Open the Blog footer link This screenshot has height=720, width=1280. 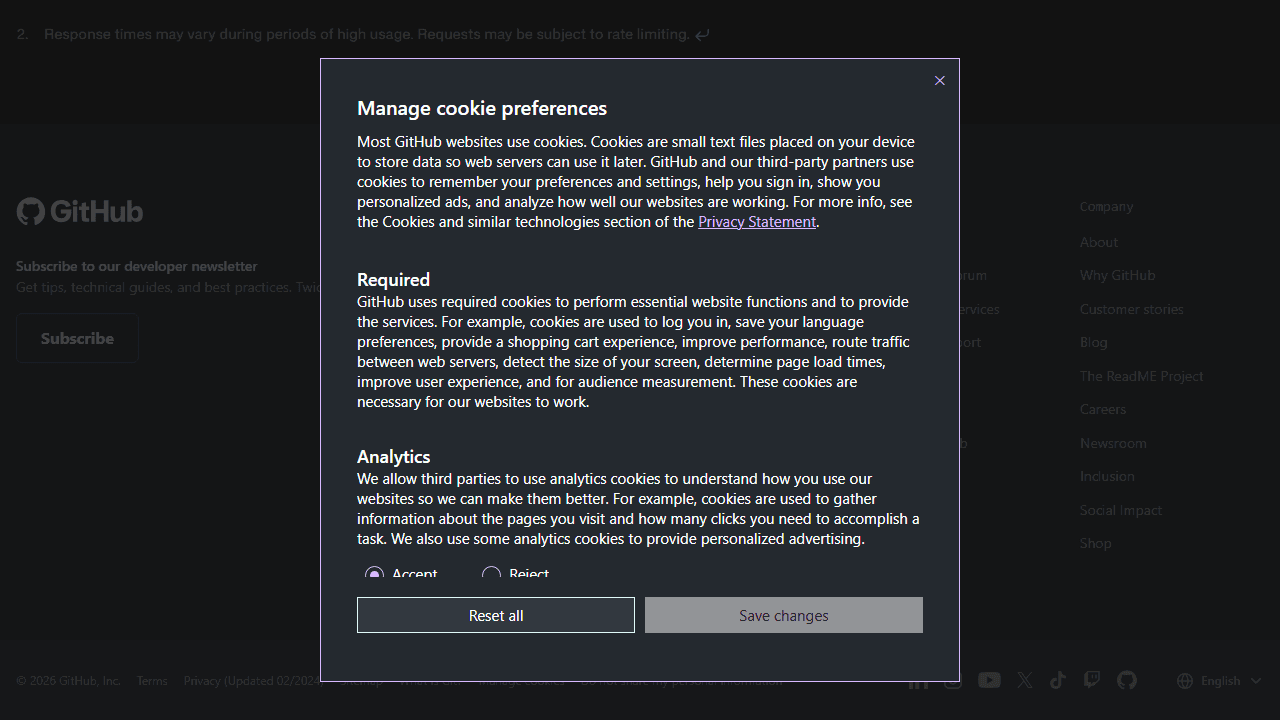(x=1094, y=342)
